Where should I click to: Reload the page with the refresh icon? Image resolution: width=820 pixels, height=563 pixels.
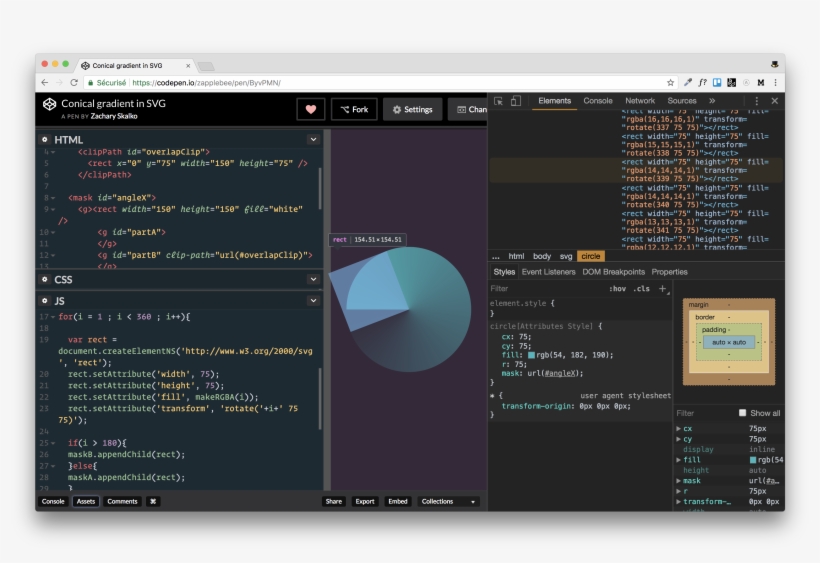74,83
